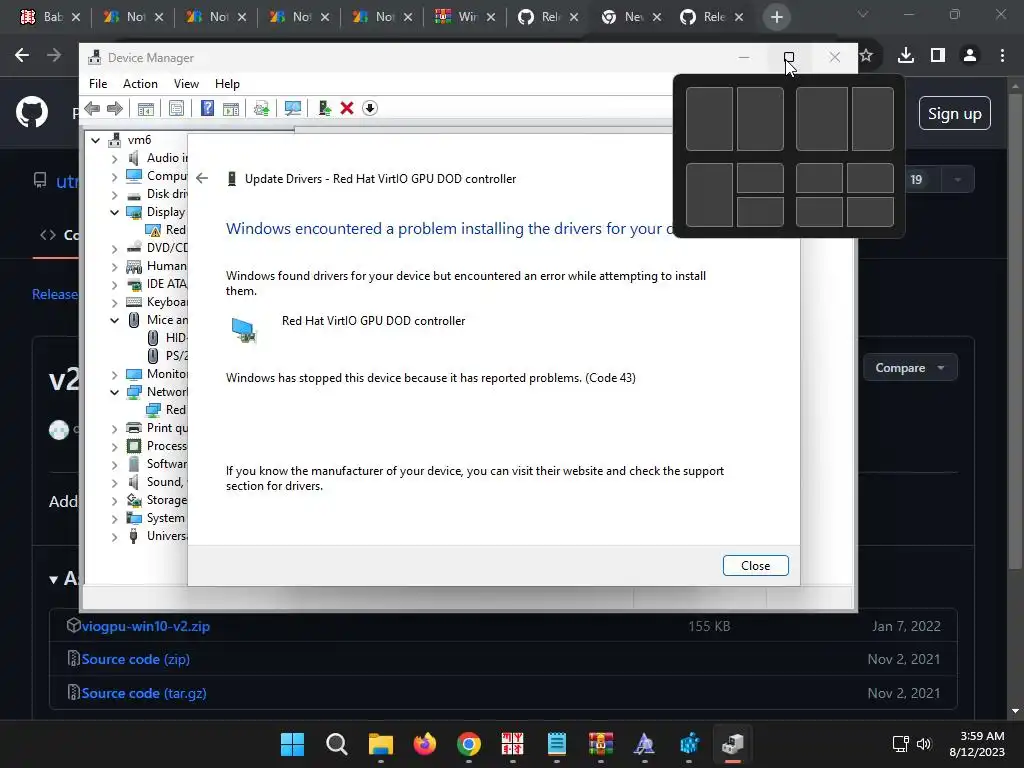1024x768 pixels.
Task: Click Chrome browser back arrow
Action: coord(22,56)
